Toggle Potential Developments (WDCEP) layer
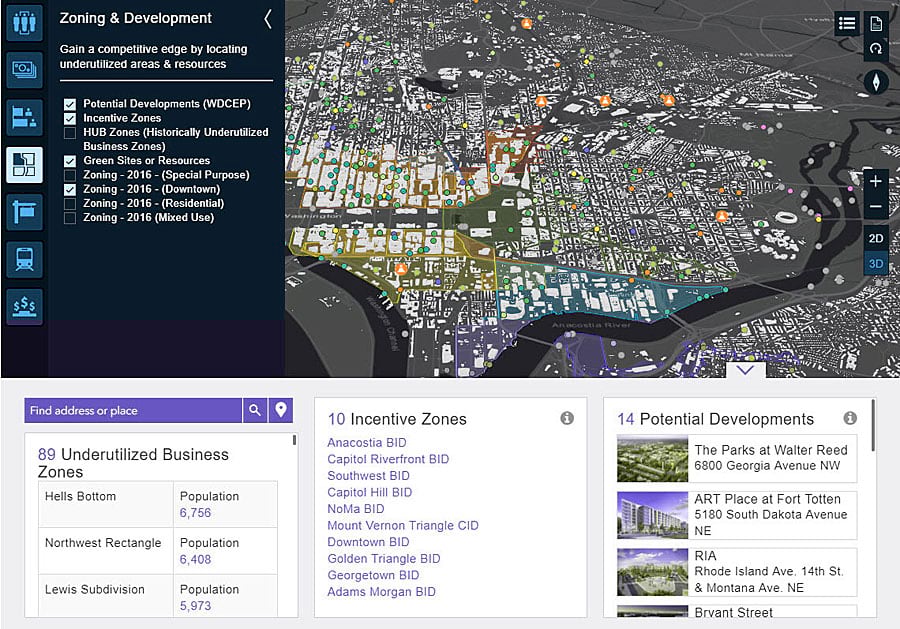Screen dimensions: 900x629 pos(70,104)
